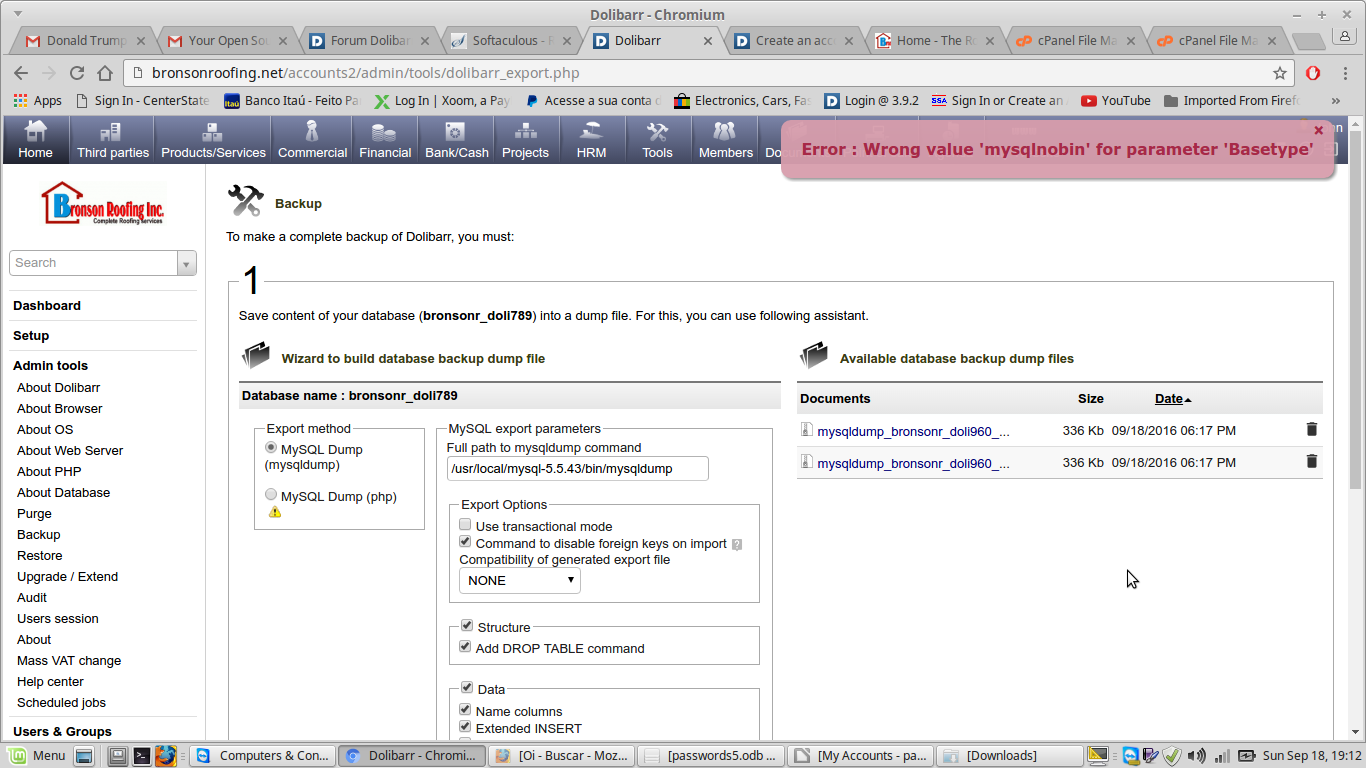Open the Restore link in Admin tools
This screenshot has height=768, width=1366.
pyautogui.click(x=40, y=556)
